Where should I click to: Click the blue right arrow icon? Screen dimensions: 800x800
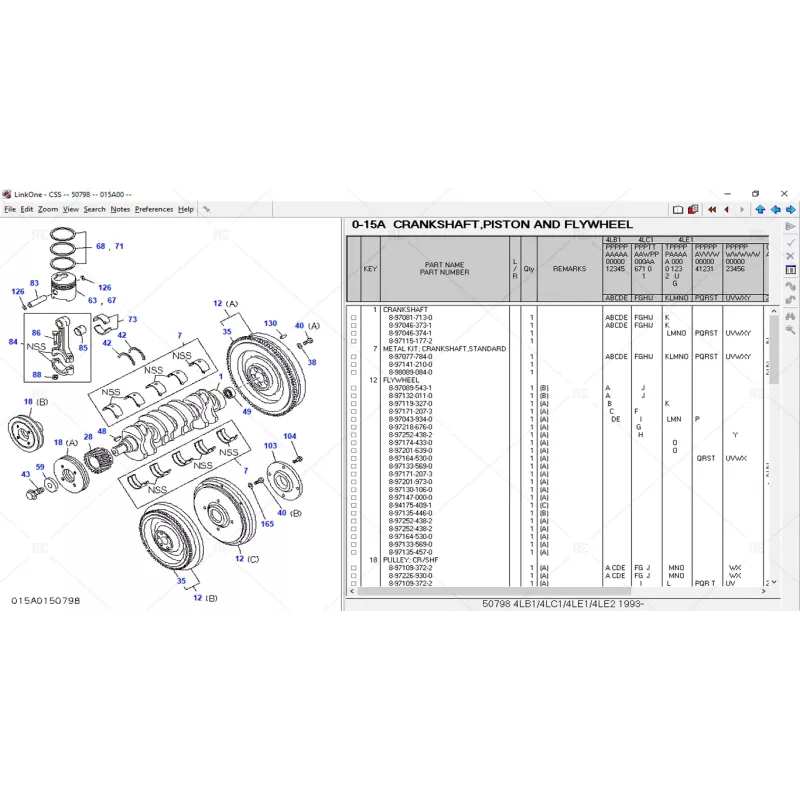(x=790, y=209)
